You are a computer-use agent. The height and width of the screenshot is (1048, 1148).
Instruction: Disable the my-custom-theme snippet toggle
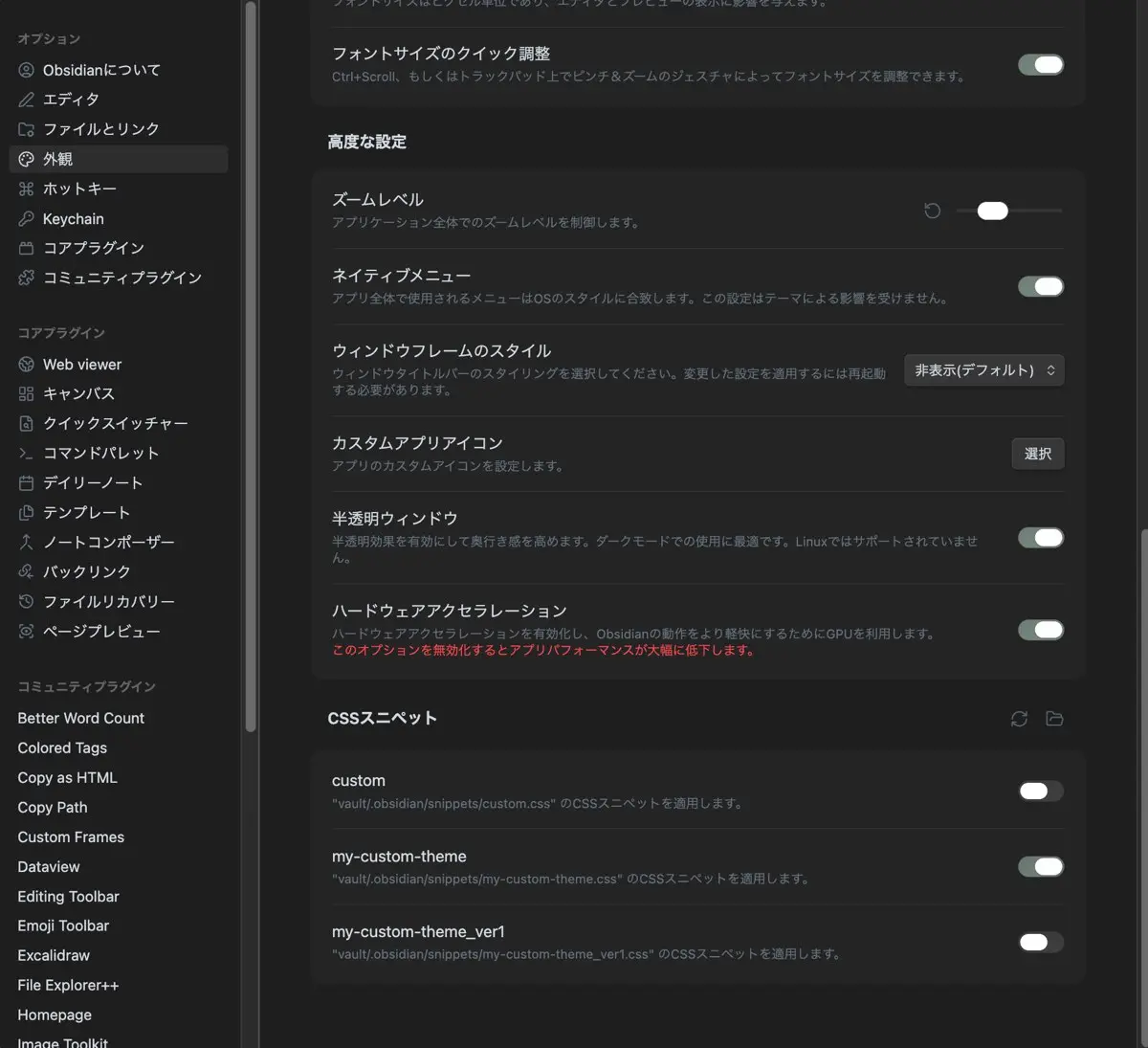click(1041, 867)
